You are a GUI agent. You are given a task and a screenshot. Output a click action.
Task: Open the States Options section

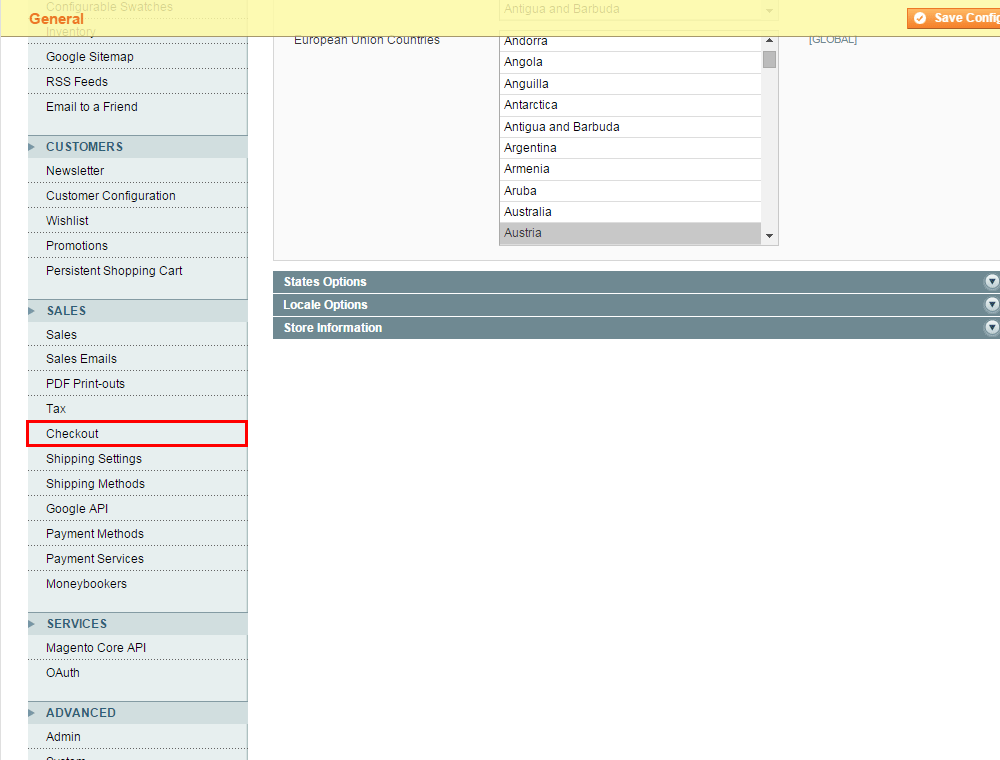[x=636, y=282]
